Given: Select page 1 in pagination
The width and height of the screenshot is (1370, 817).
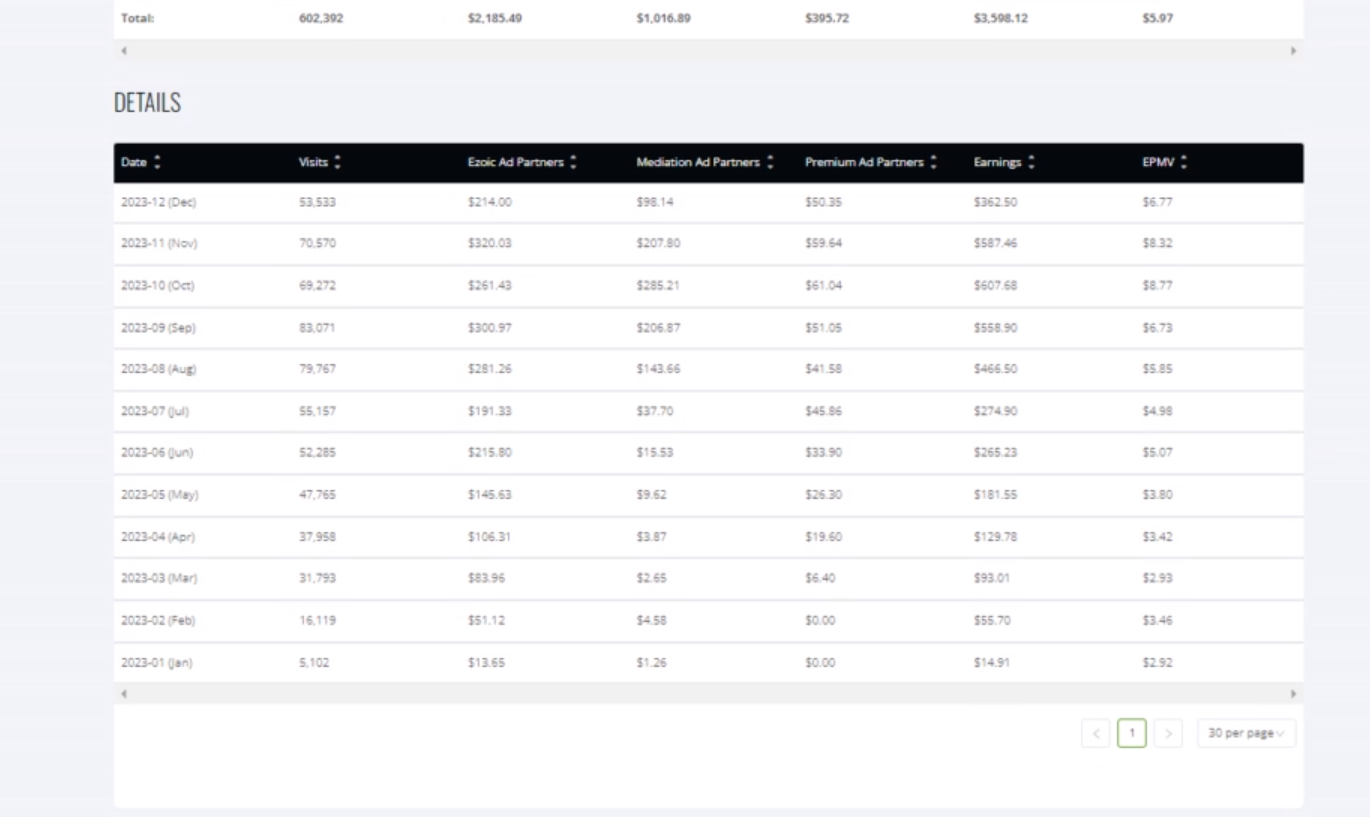Looking at the screenshot, I should click(1132, 733).
